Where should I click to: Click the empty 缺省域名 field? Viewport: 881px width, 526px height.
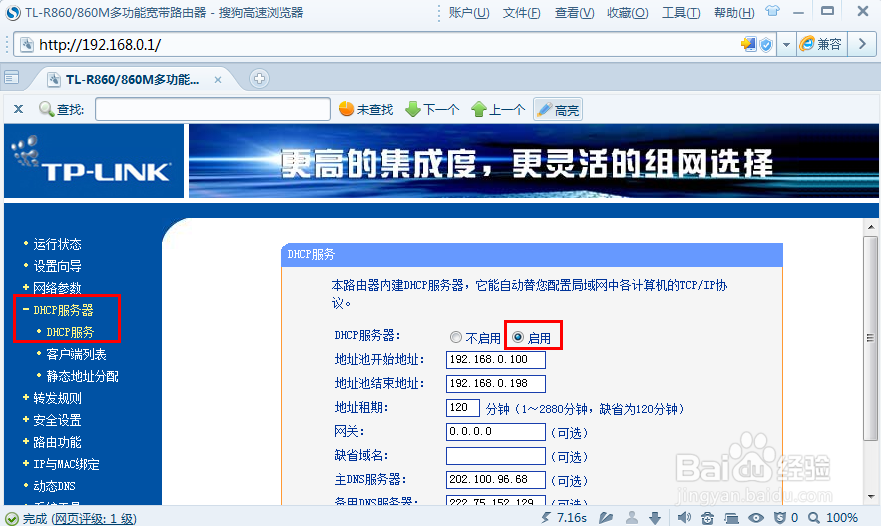pyautogui.click(x=496, y=456)
